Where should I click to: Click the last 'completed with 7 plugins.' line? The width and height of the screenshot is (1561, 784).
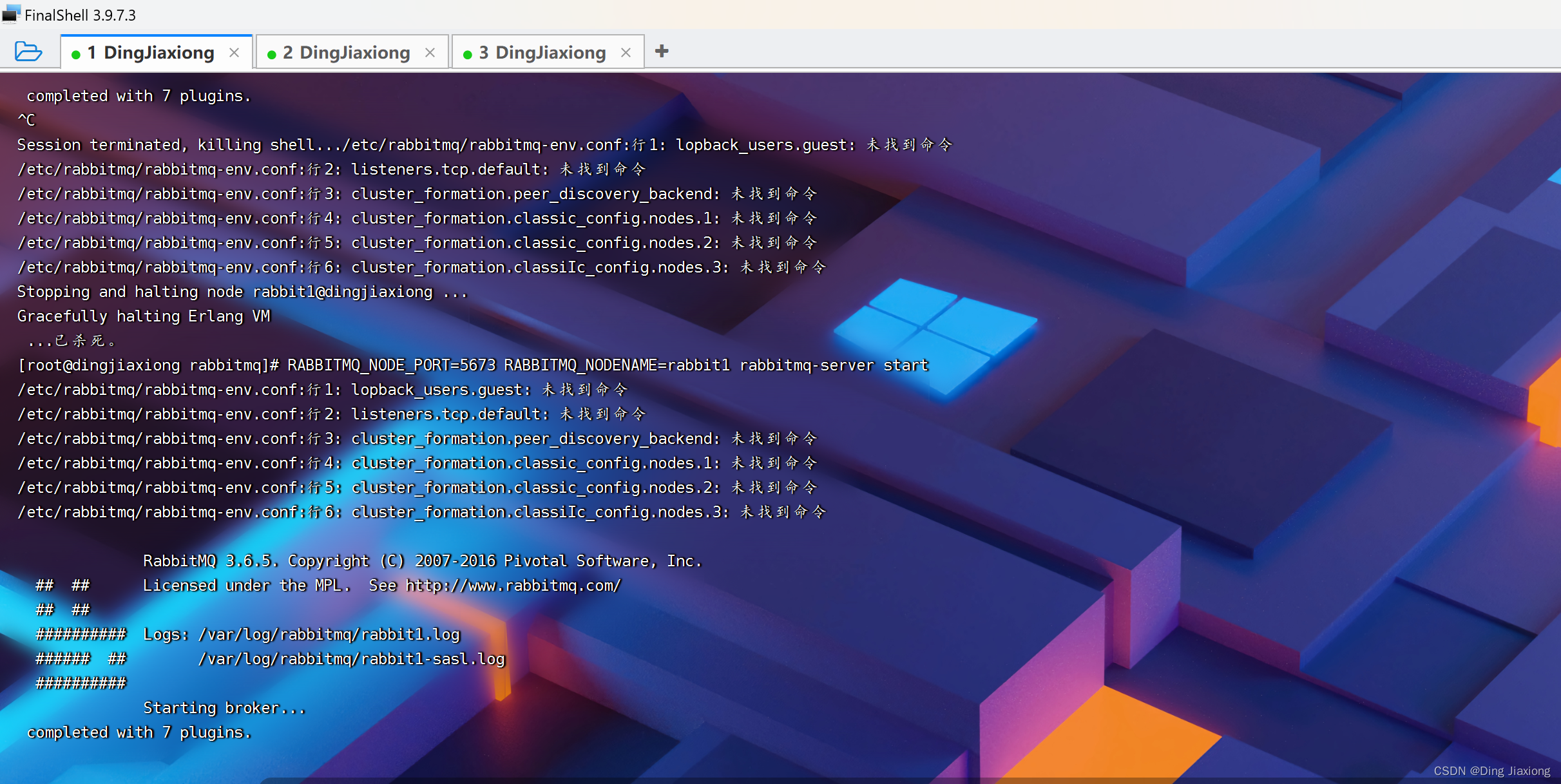(x=139, y=732)
